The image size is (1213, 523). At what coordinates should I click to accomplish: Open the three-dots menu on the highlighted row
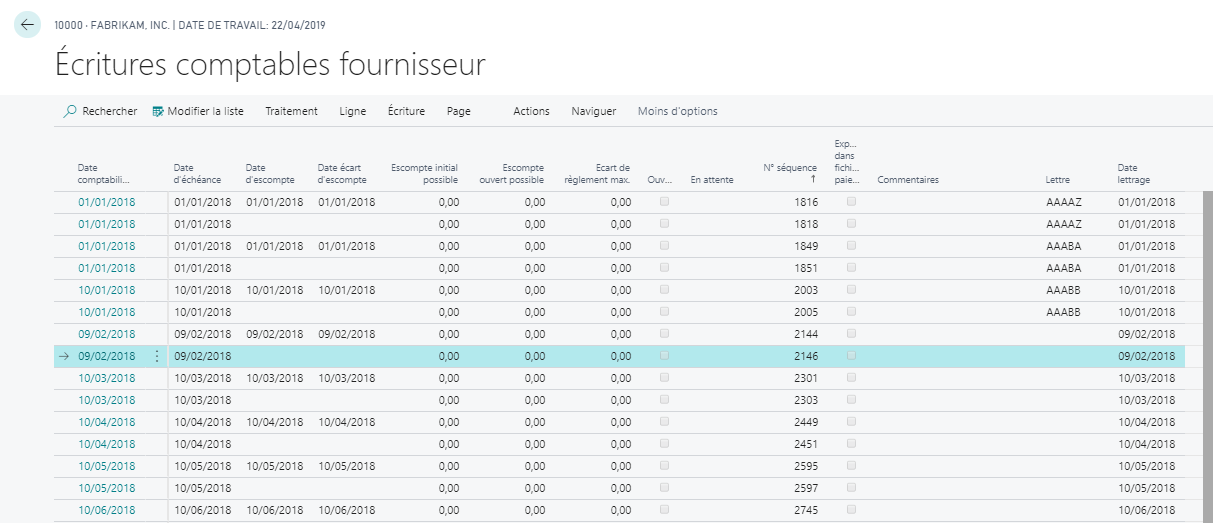tap(156, 356)
